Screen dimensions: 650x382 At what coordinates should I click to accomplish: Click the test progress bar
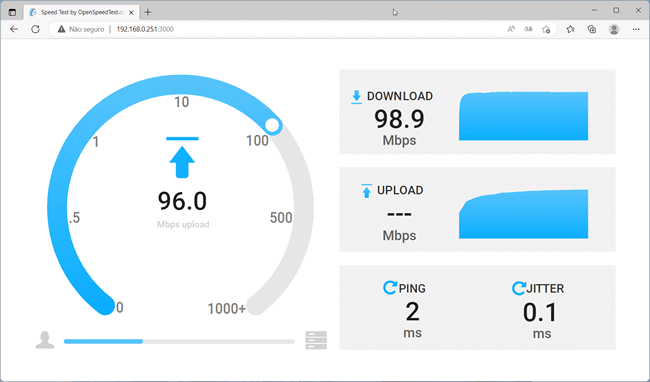pyautogui.click(x=179, y=341)
